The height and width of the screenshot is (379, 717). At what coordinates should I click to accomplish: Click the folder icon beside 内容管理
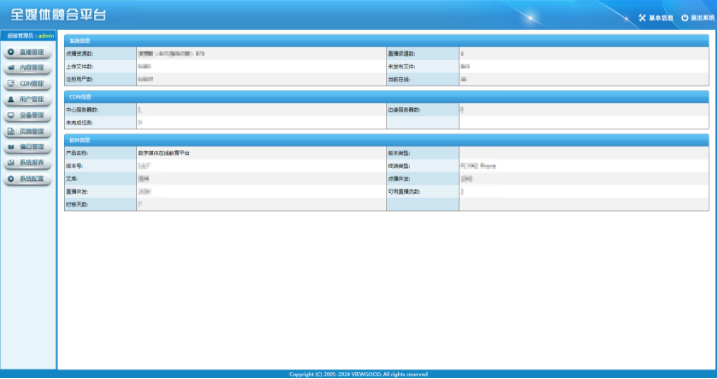coord(11,68)
